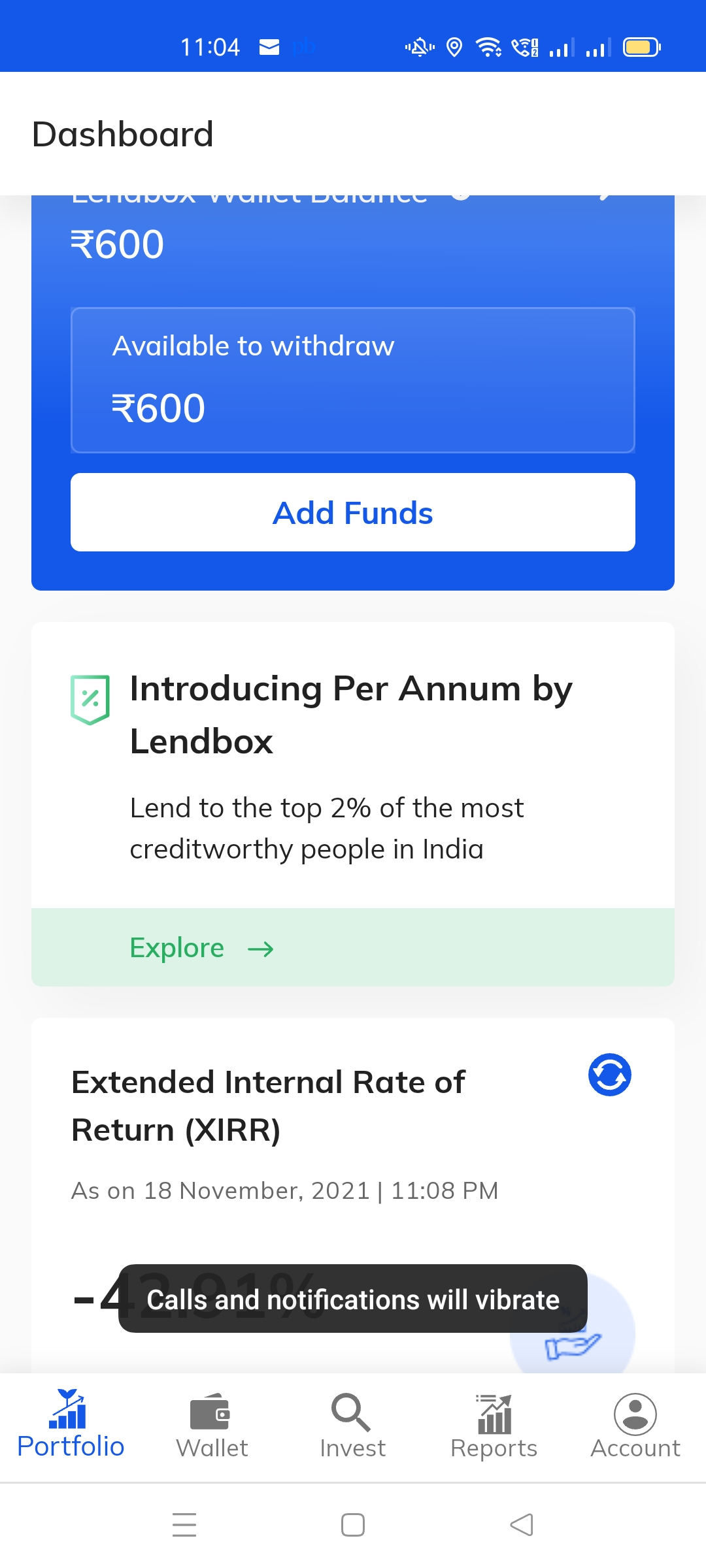Tap the Extended Internal Rate of Return heading
This screenshot has width=706, height=1568.
[x=268, y=1105]
